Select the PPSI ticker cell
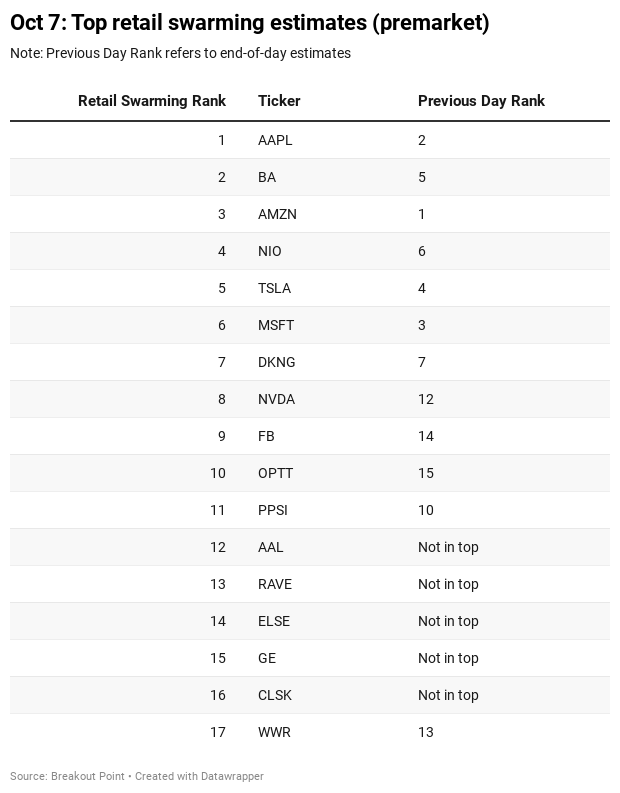620x793 pixels. pyautogui.click(x=273, y=511)
